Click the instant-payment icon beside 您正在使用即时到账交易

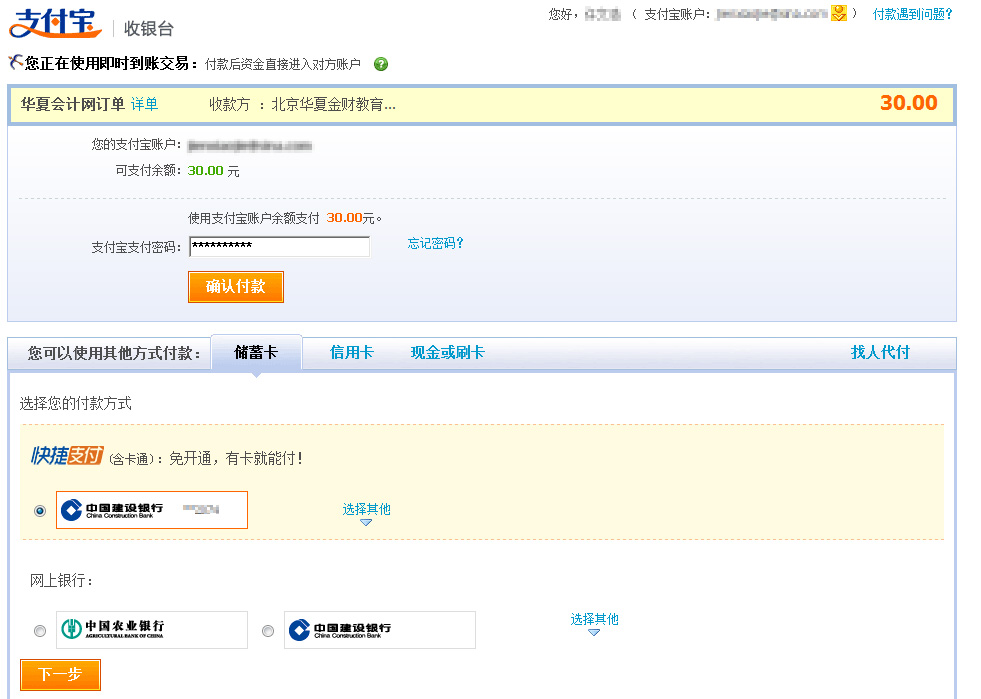[x=16, y=61]
